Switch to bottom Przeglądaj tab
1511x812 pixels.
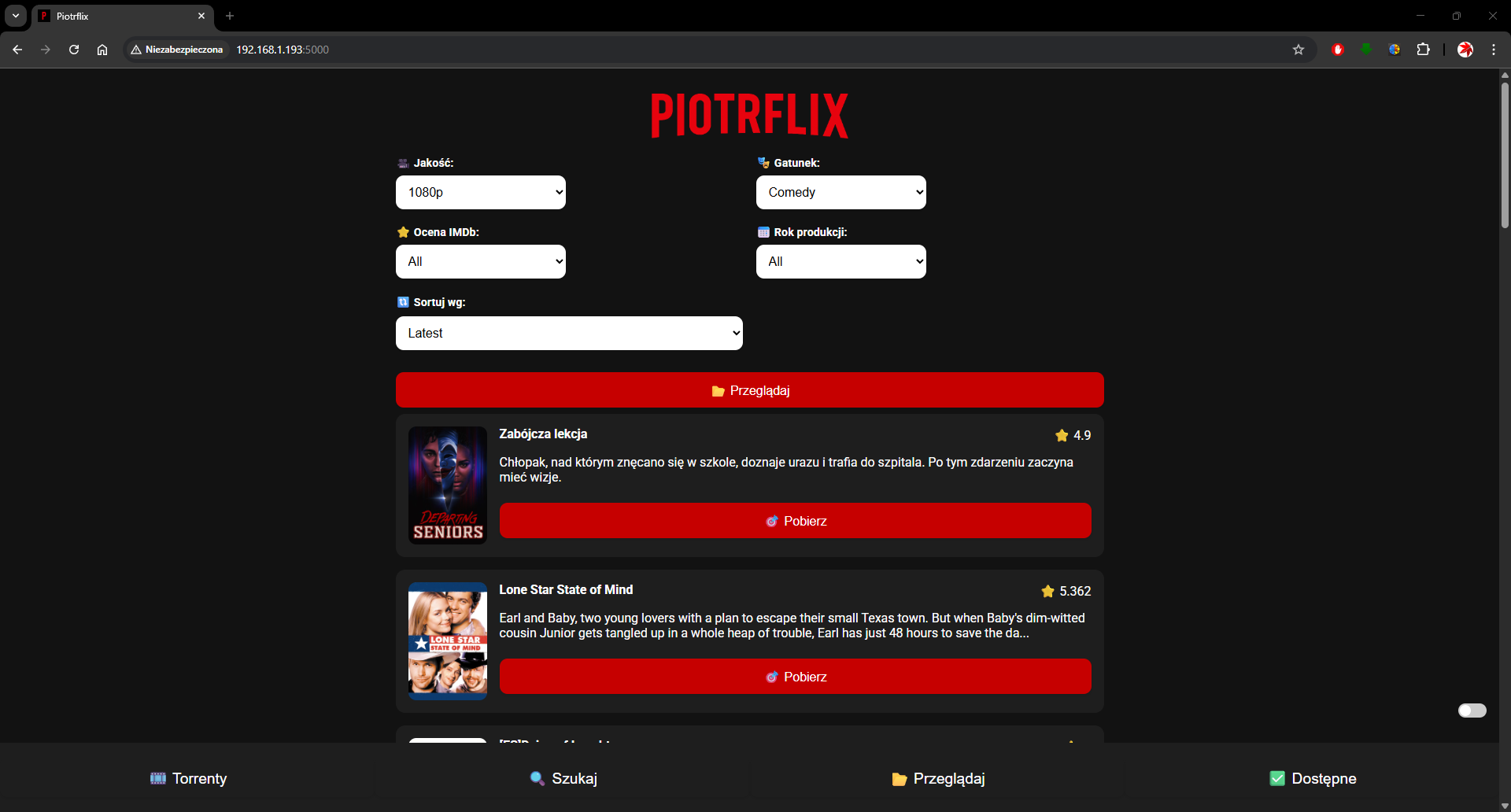click(x=938, y=778)
